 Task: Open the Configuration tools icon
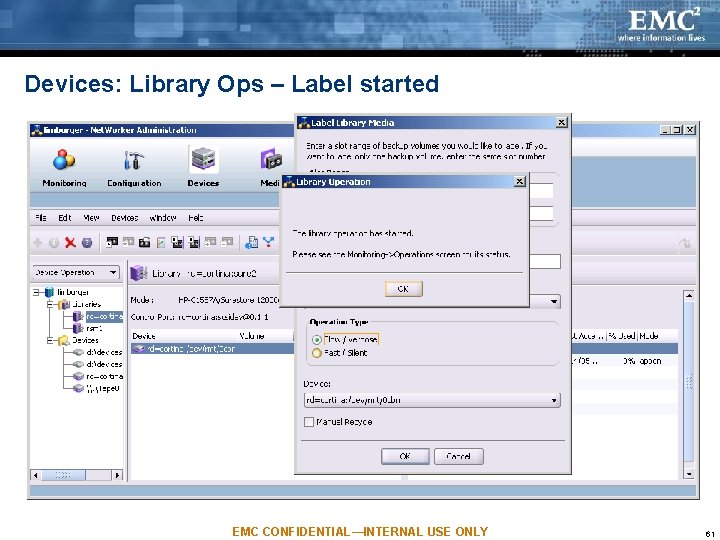(x=134, y=160)
